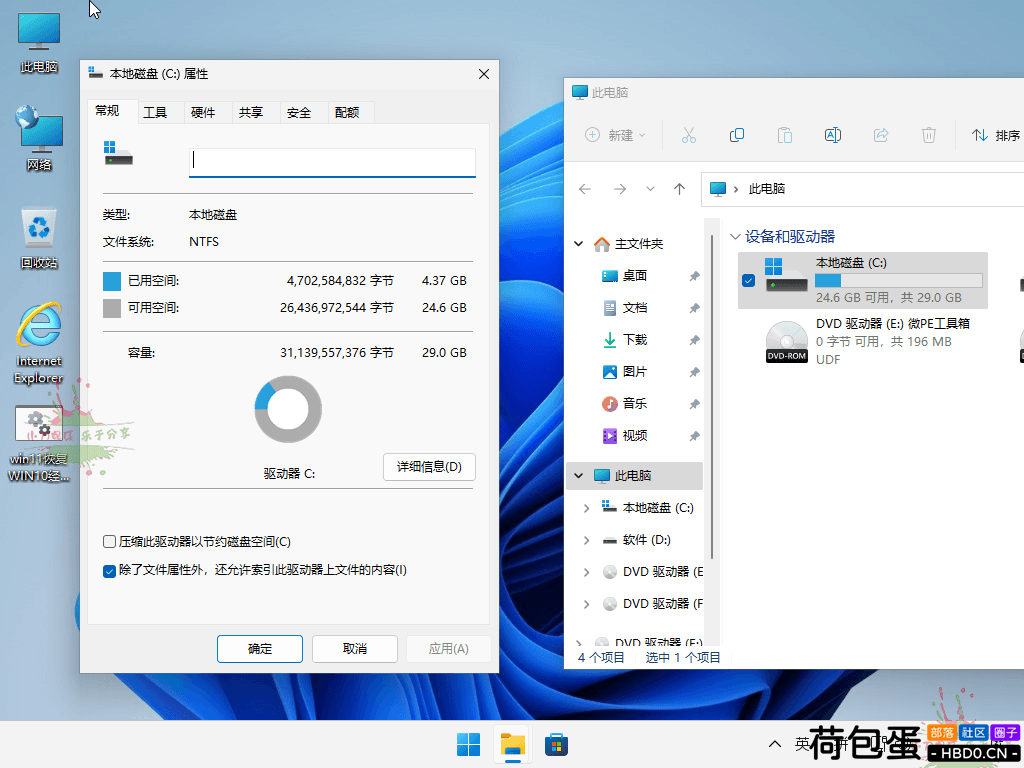Open Microsoft Store from the taskbar

(x=556, y=744)
